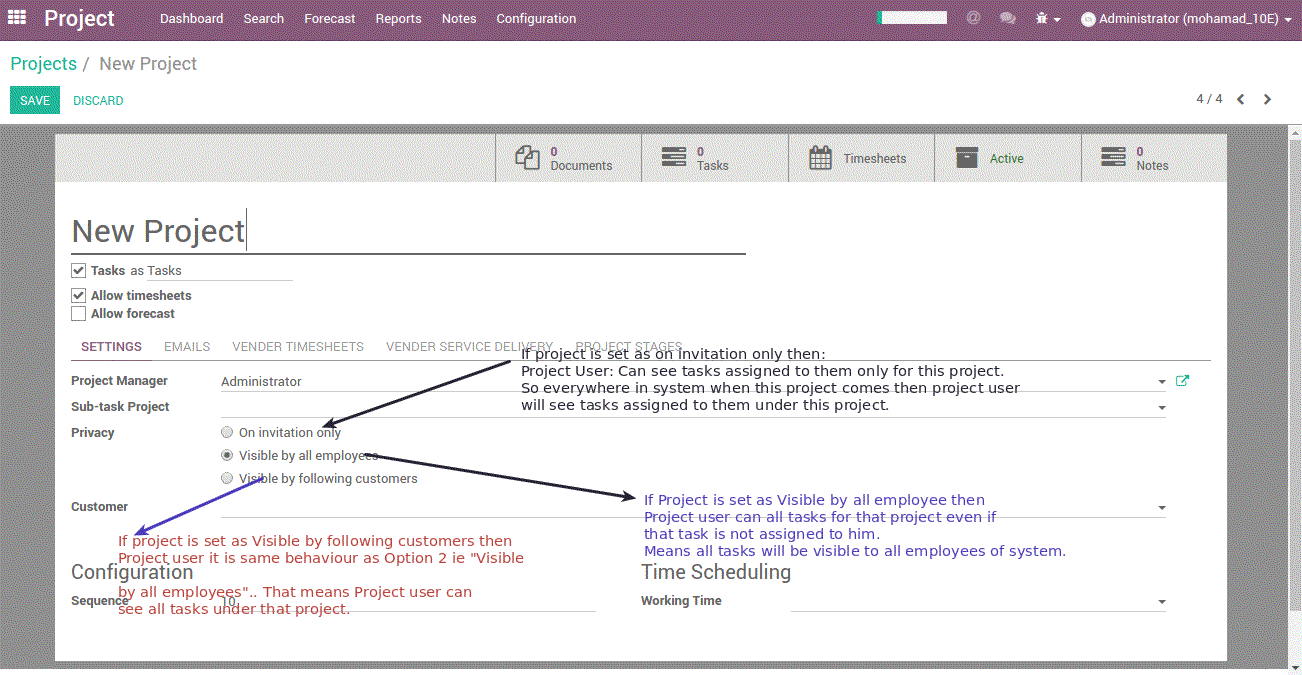Expand the Sub-task Project dropdown
Viewport: 1302px width, 675px height.
(1162, 408)
